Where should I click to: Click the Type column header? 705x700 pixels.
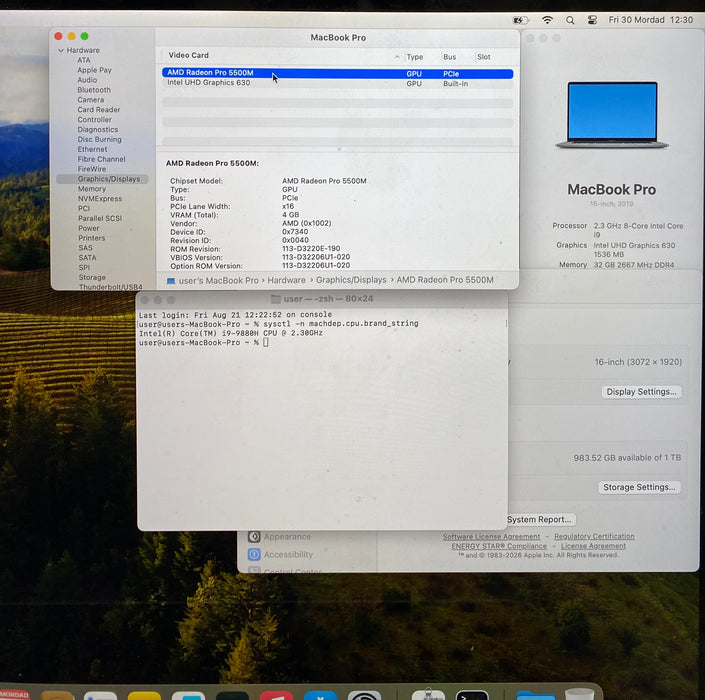[x=415, y=57]
